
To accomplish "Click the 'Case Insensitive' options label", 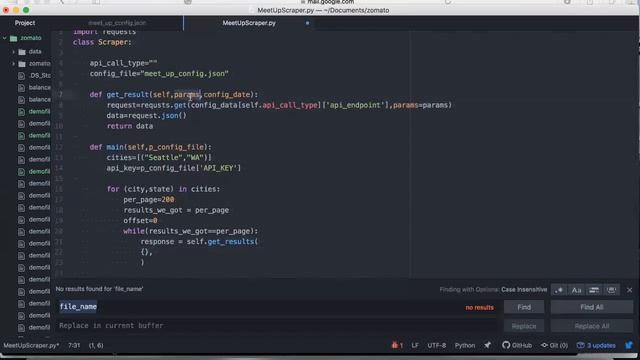I will tap(524, 289).
